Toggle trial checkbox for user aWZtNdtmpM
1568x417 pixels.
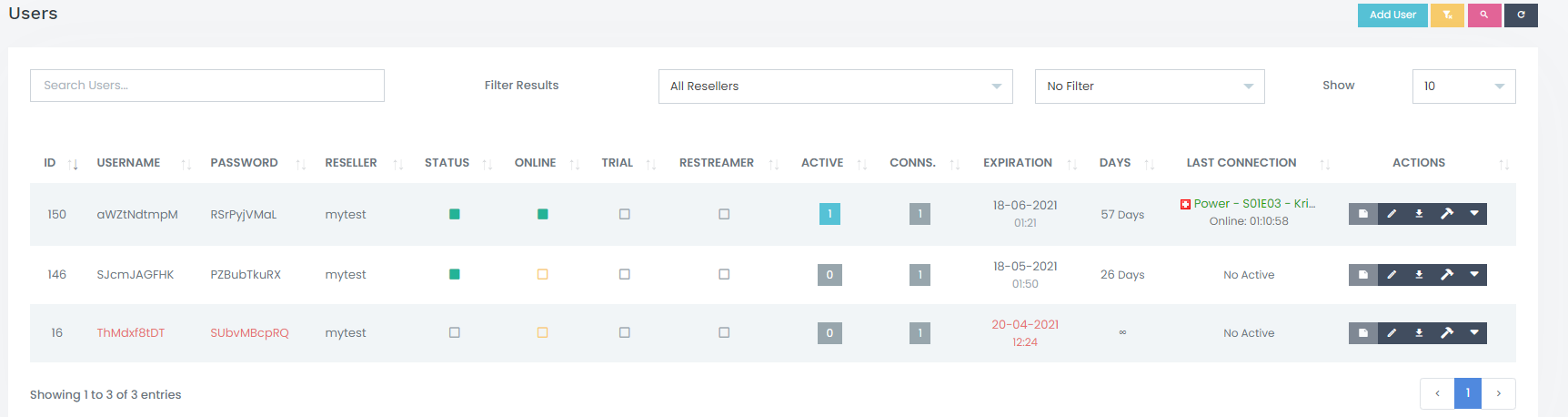[624, 214]
